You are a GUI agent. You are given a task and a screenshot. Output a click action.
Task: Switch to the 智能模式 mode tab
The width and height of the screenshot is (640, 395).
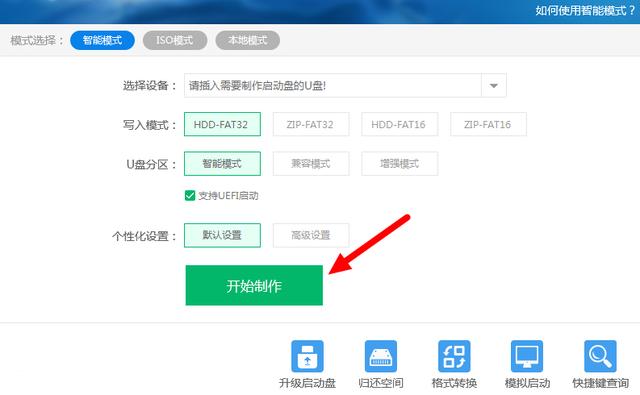[x=102, y=40]
